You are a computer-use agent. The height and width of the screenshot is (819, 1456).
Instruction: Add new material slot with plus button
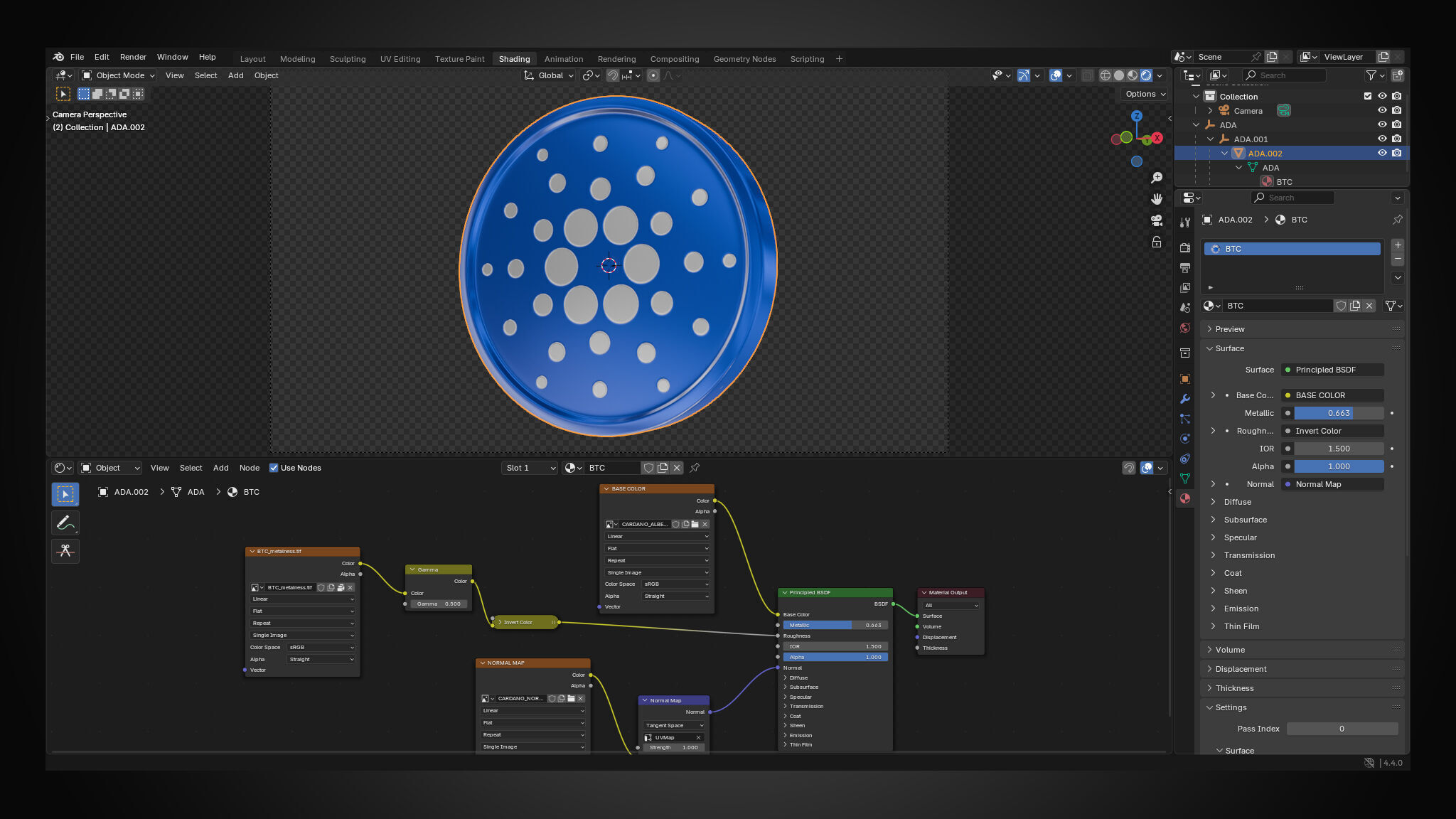[1398, 245]
